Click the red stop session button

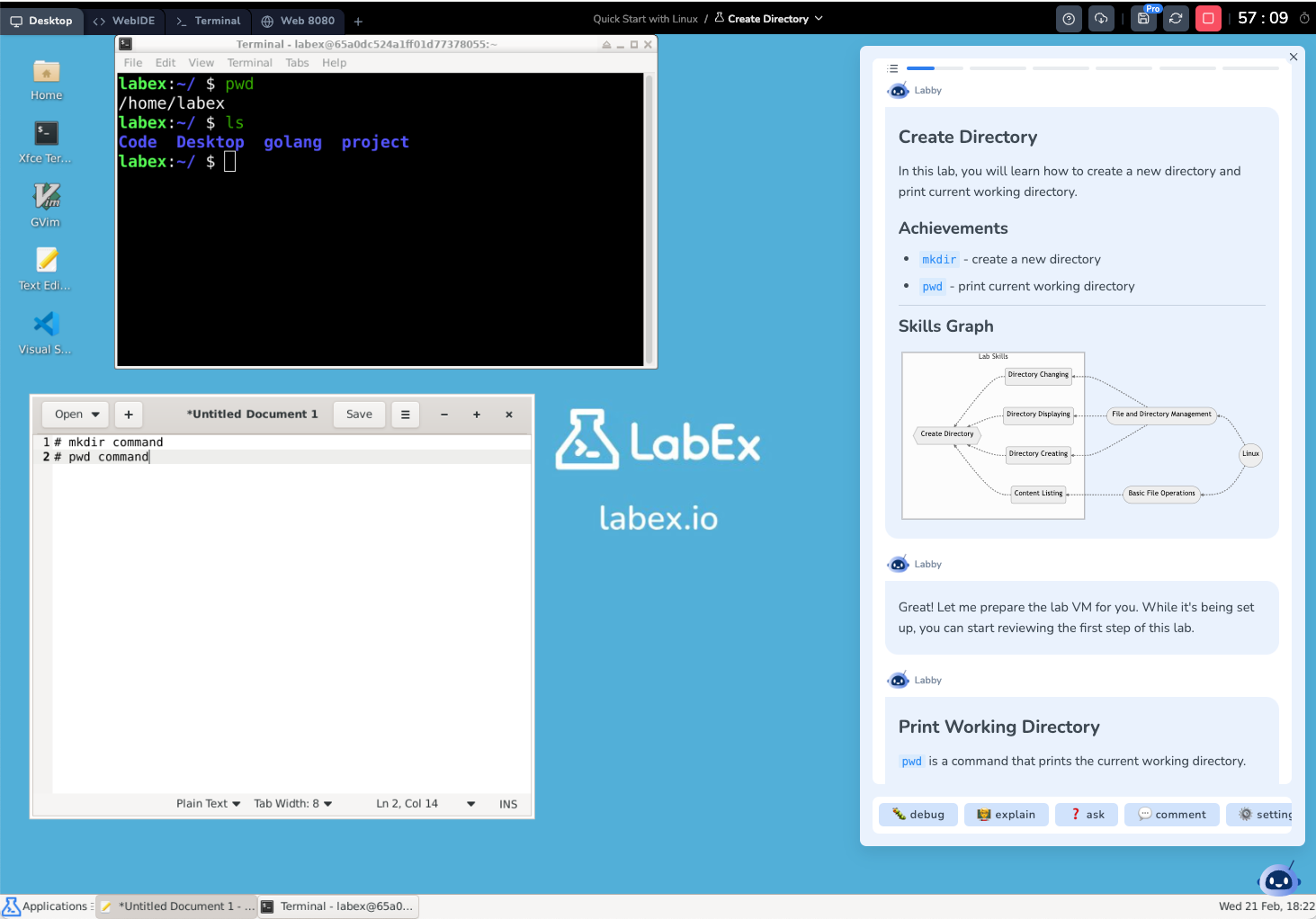tap(1208, 18)
